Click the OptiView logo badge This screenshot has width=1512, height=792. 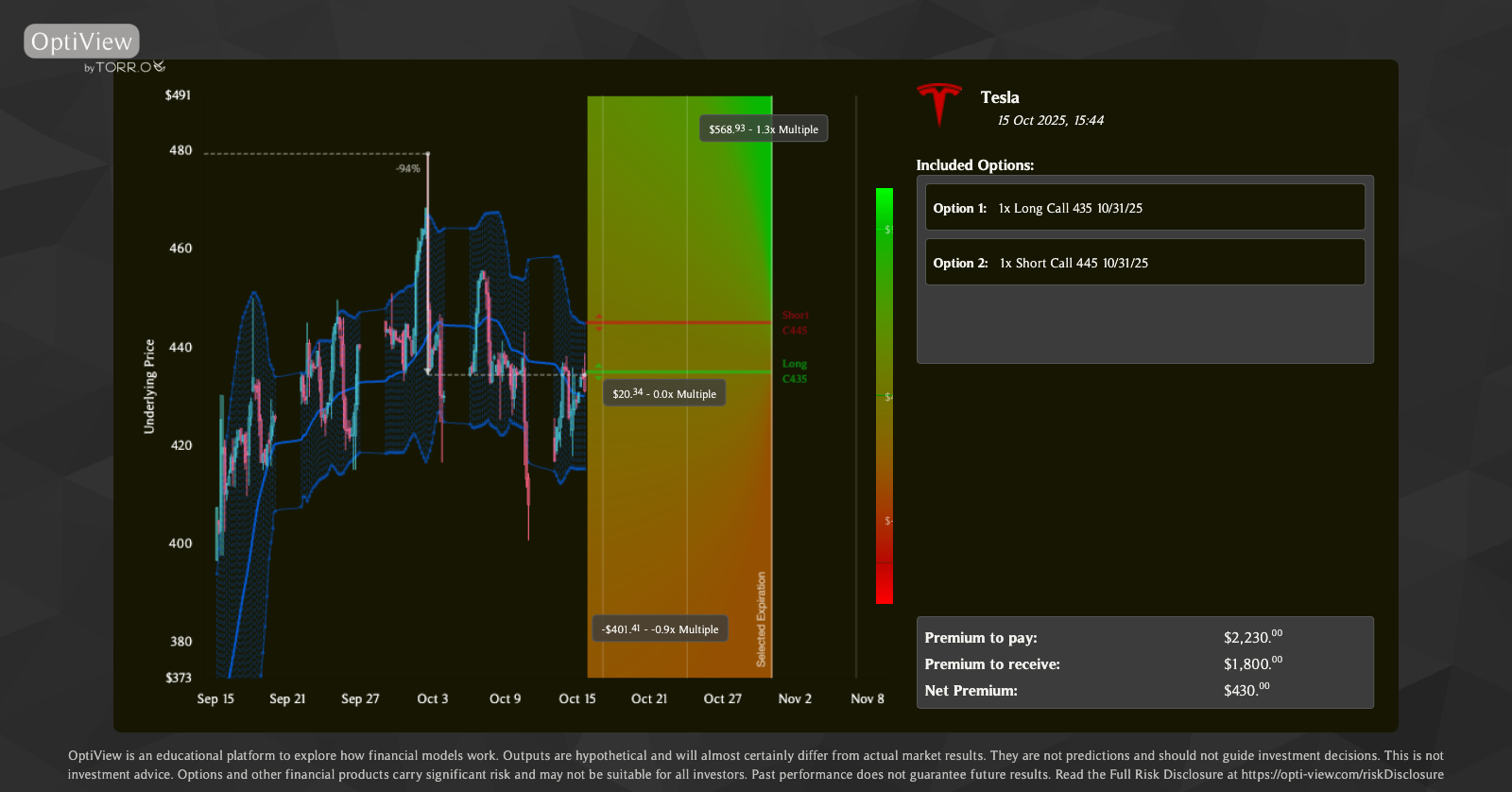click(81, 42)
